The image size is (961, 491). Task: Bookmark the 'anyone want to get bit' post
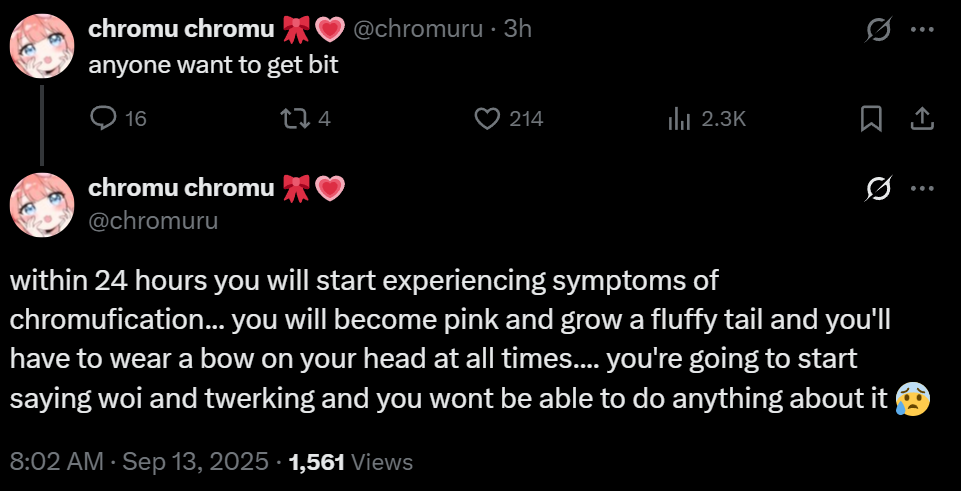(871, 119)
